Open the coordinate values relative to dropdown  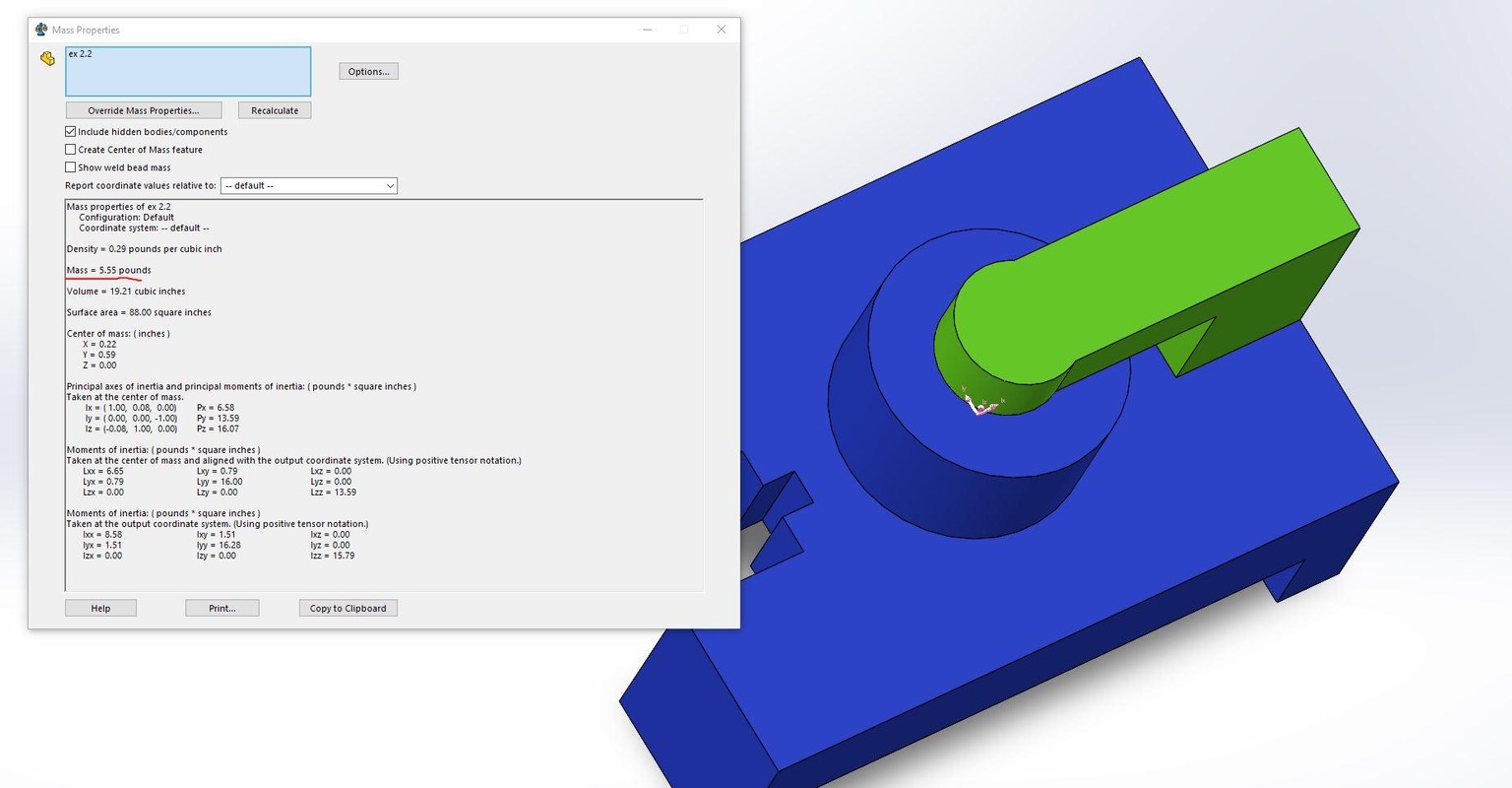[308, 185]
